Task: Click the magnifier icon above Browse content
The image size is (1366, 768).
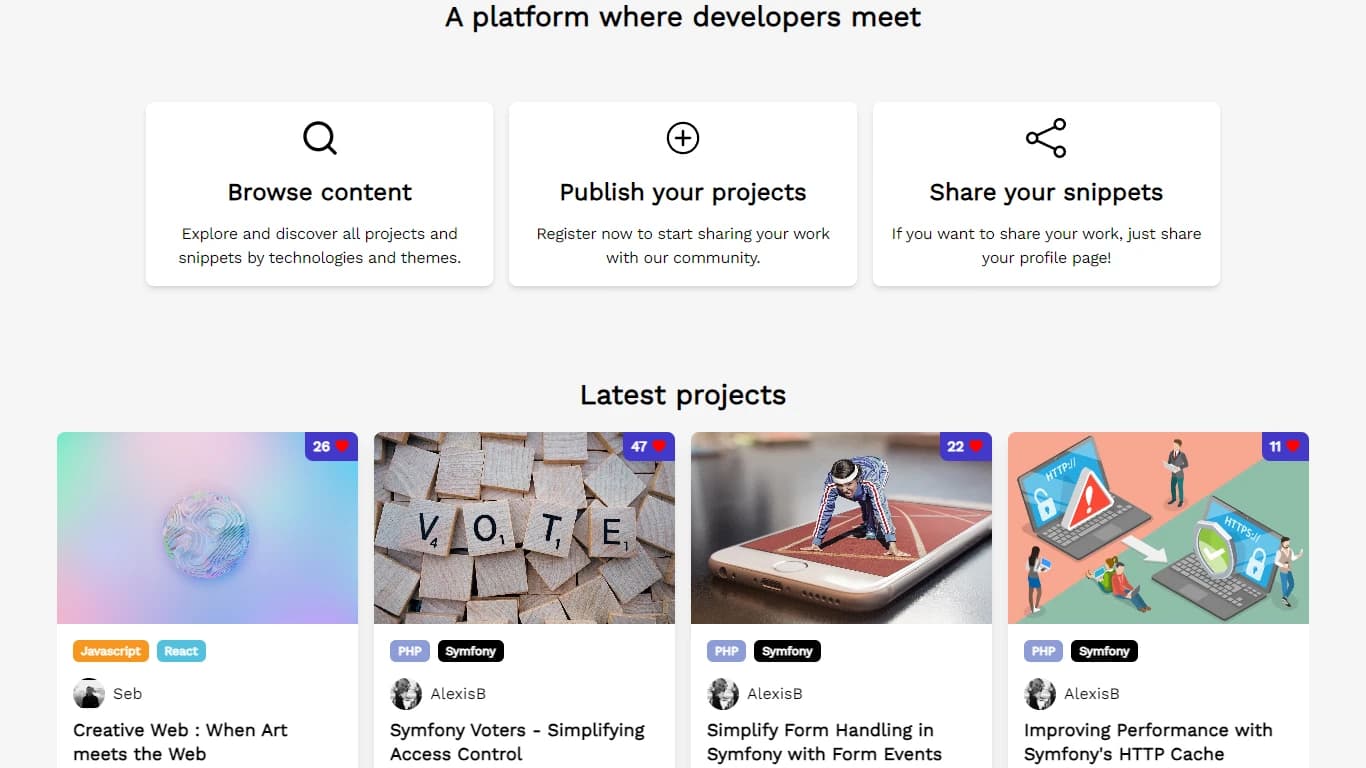Action: pyautogui.click(x=320, y=138)
